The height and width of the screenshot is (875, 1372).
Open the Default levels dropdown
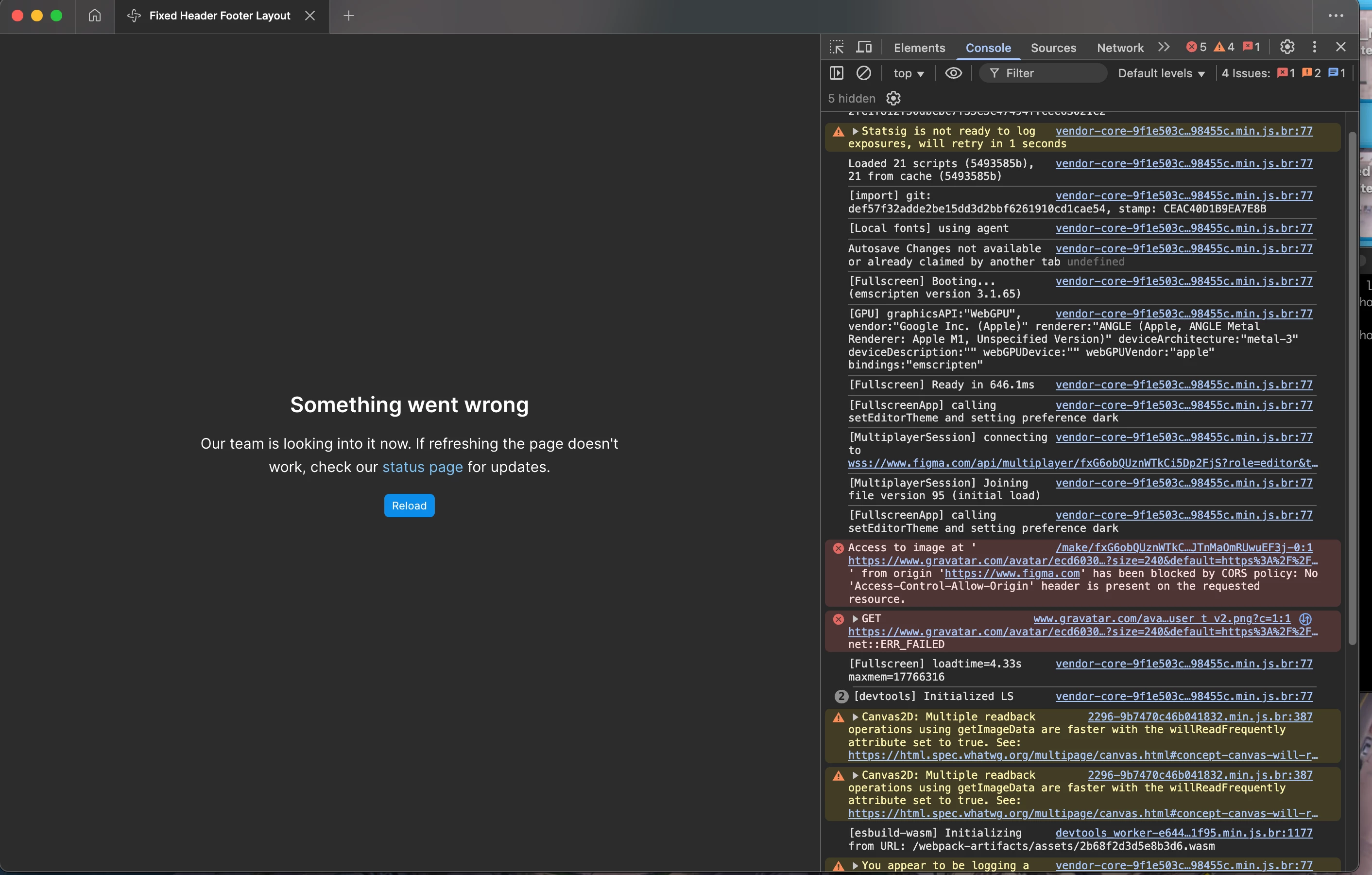point(1161,73)
